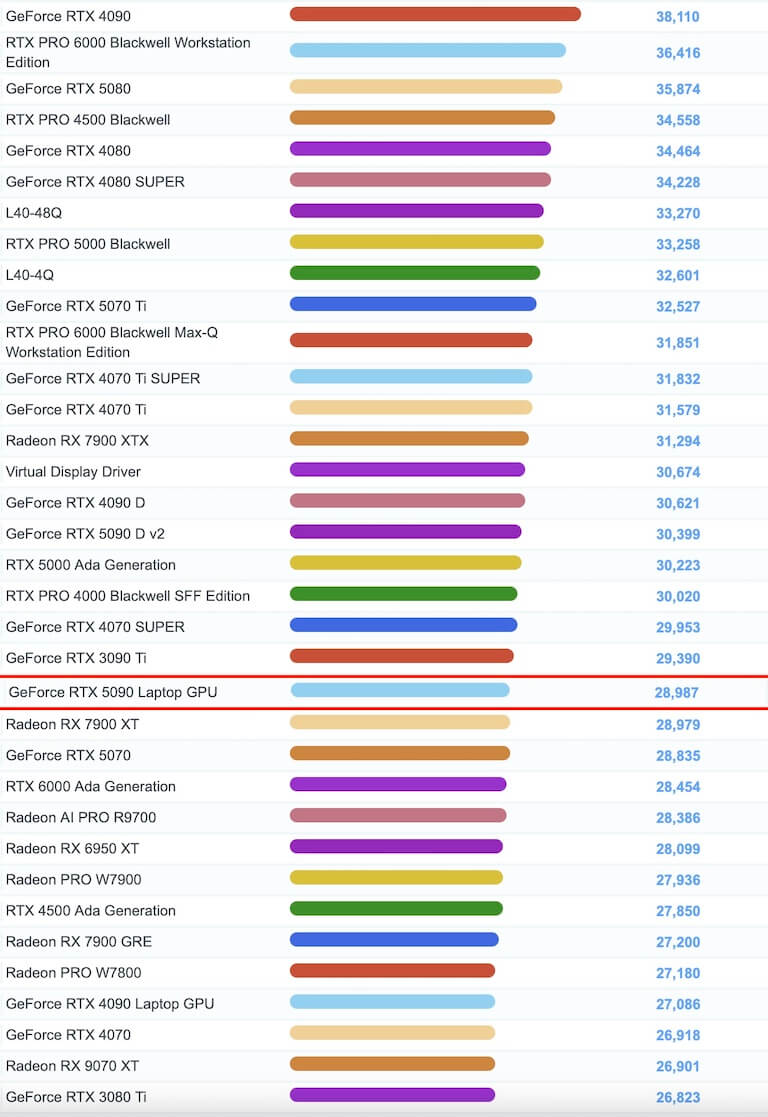
Task: Click the score 33,270 for L40-48Q
Action: coord(678,213)
